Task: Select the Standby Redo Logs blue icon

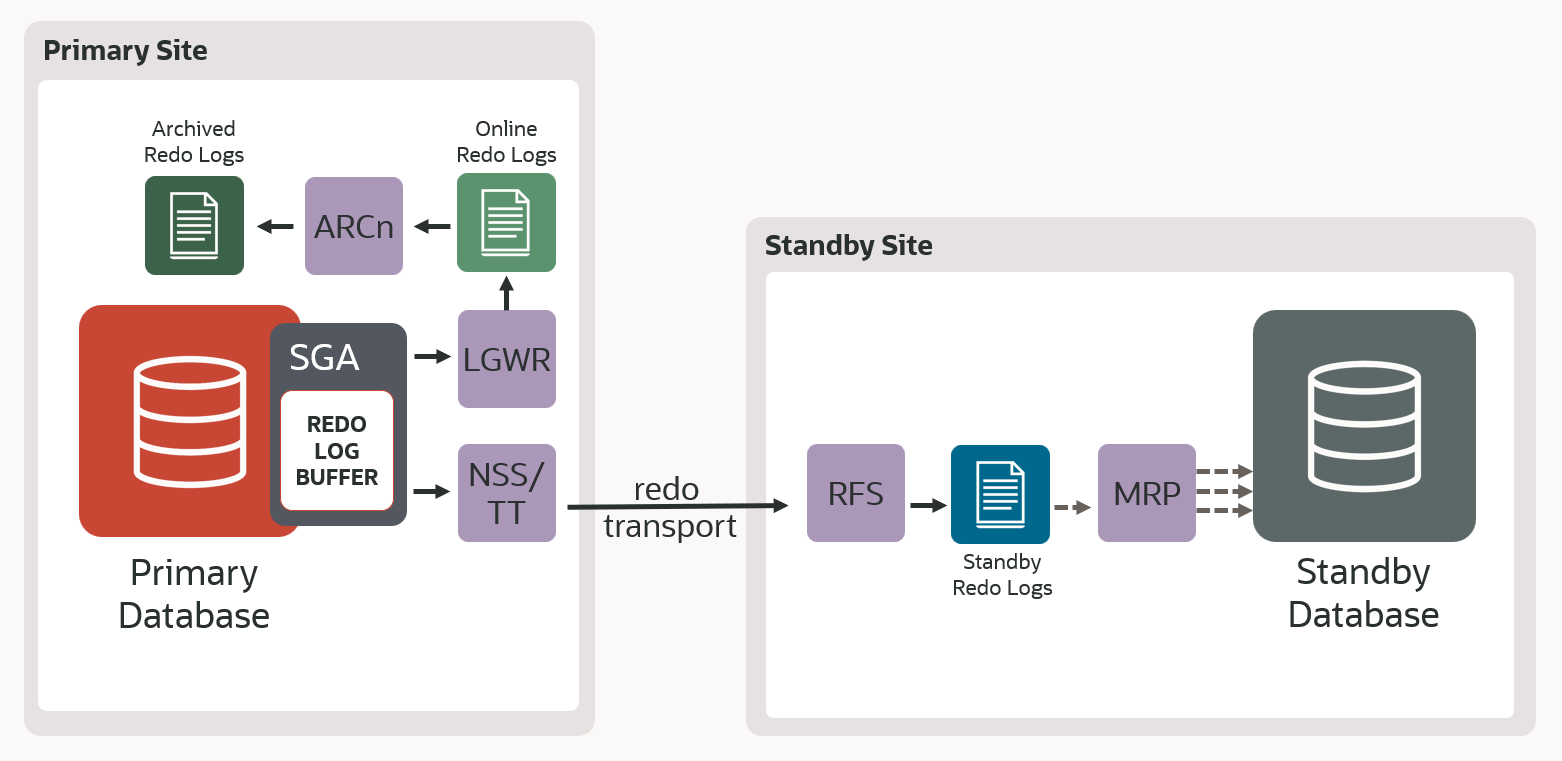Action: [x=1000, y=493]
